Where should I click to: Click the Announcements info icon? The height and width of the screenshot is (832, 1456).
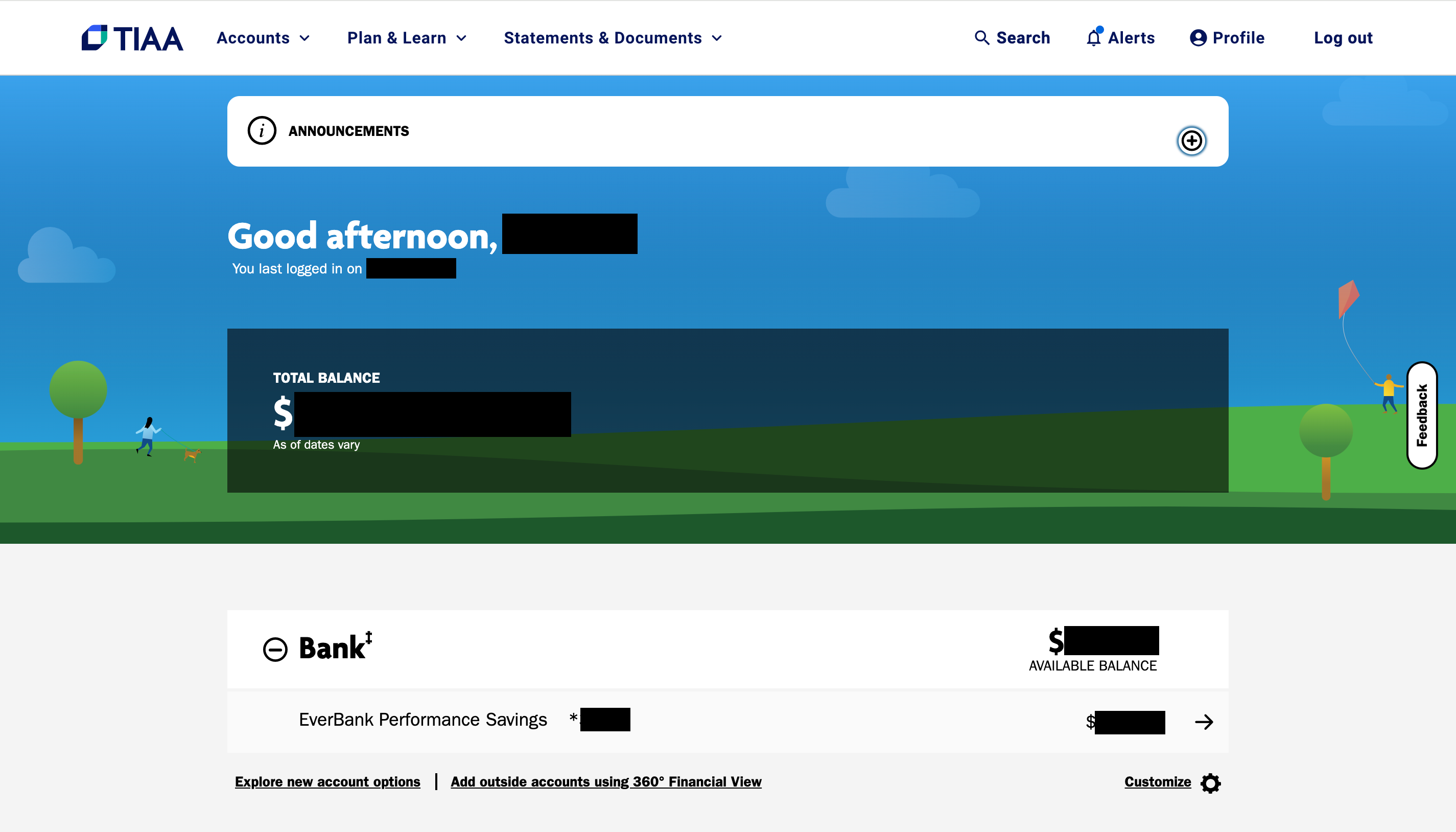pyautogui.click(x=262, y=131)
